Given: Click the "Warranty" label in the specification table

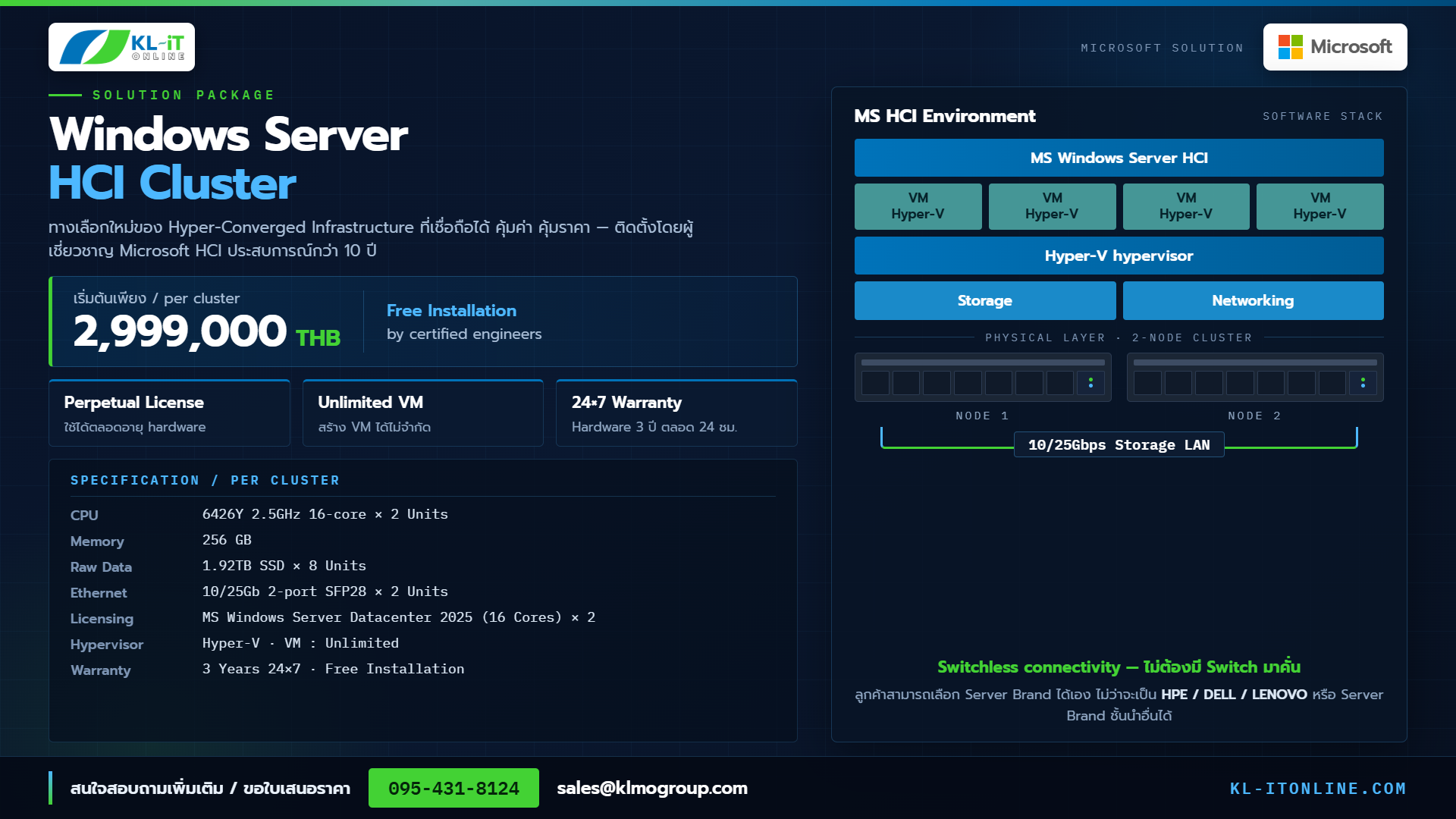Looking at the screenshot, I should 101,670.
